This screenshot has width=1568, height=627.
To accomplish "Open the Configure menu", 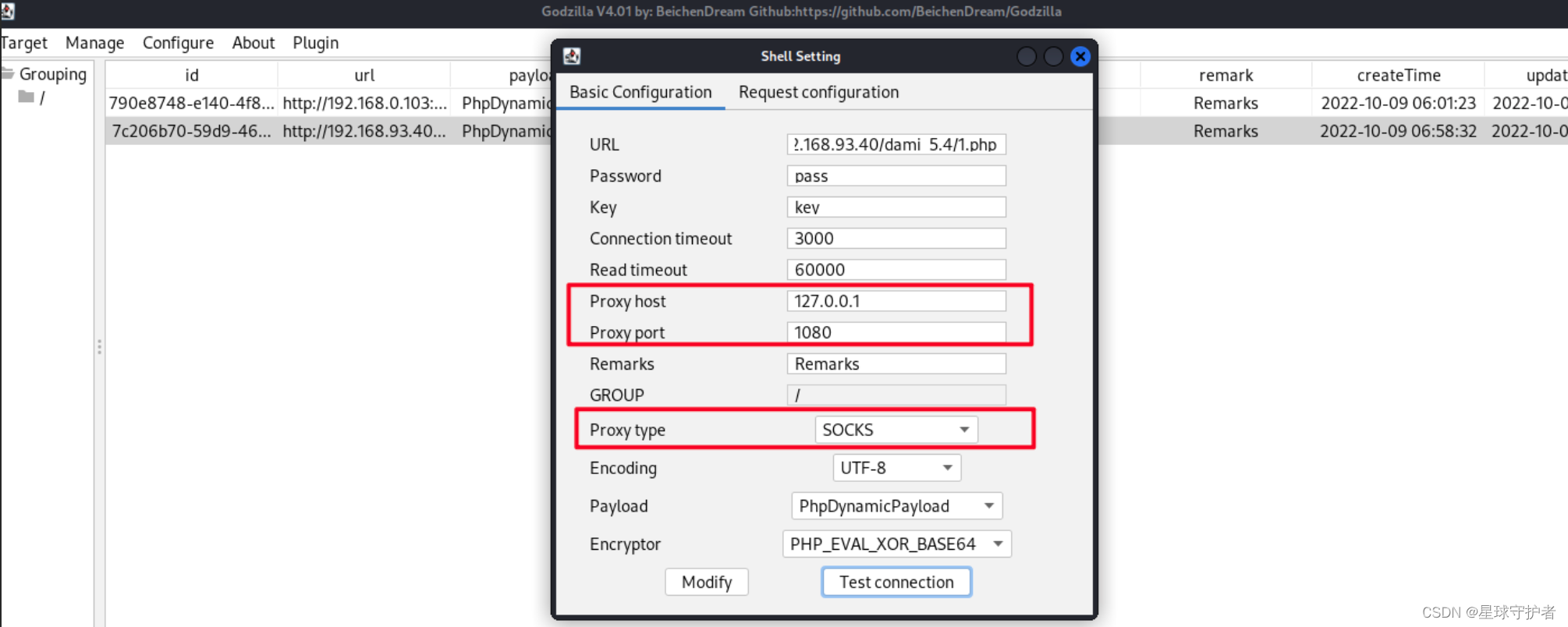I will [178, 43].
